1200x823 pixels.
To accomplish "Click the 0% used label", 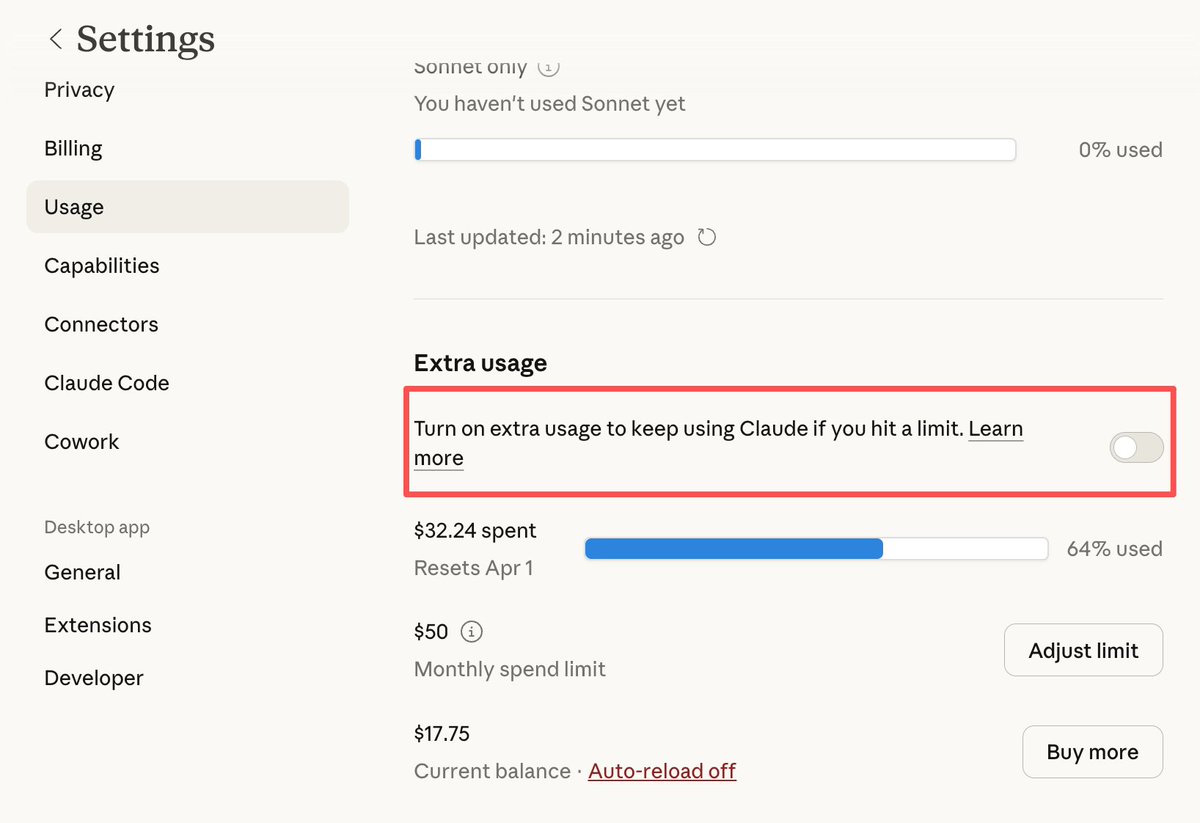I will pyautogui.click(x=1120, y=150).
